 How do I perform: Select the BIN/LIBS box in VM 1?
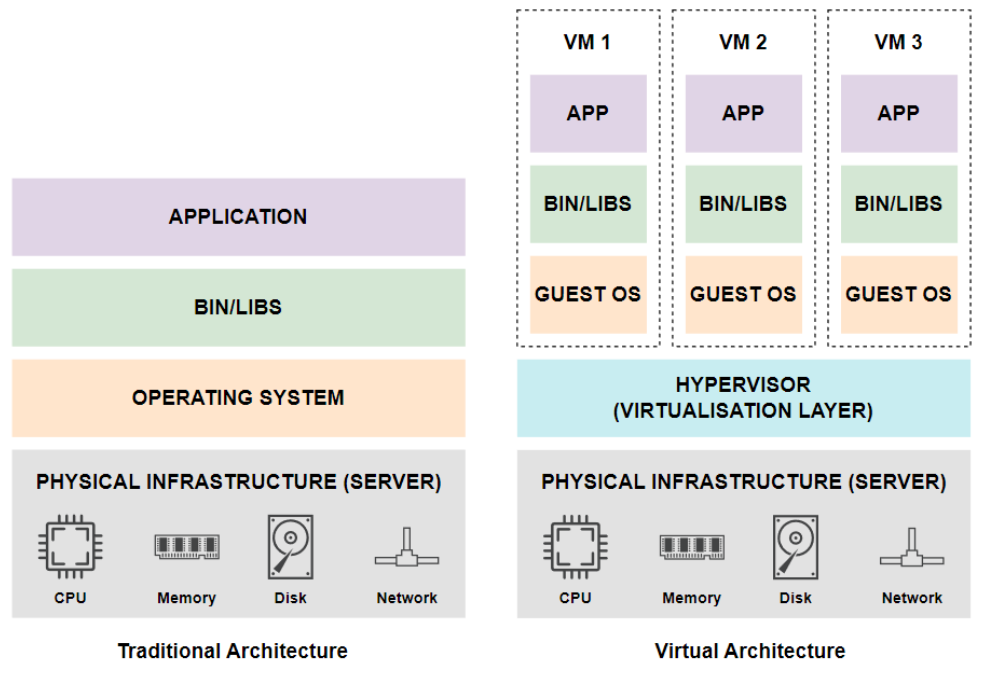tap(588, 204)
